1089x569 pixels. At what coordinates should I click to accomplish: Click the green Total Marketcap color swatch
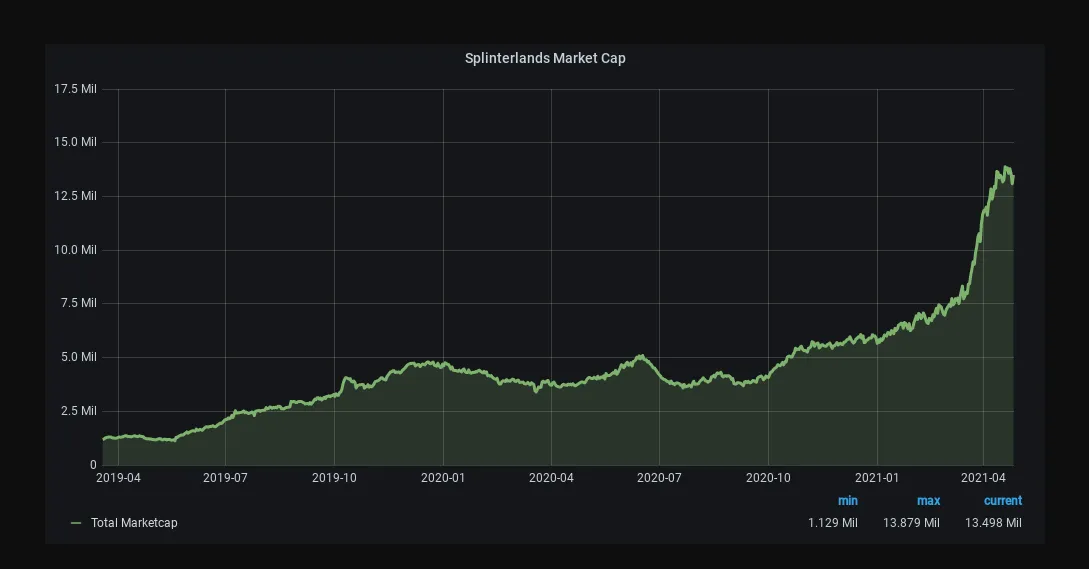tap(76, 523)
